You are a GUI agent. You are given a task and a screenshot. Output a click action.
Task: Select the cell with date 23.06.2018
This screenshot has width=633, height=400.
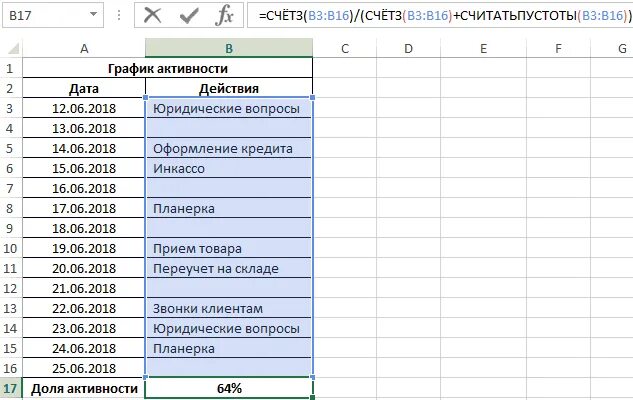(84, 328)
